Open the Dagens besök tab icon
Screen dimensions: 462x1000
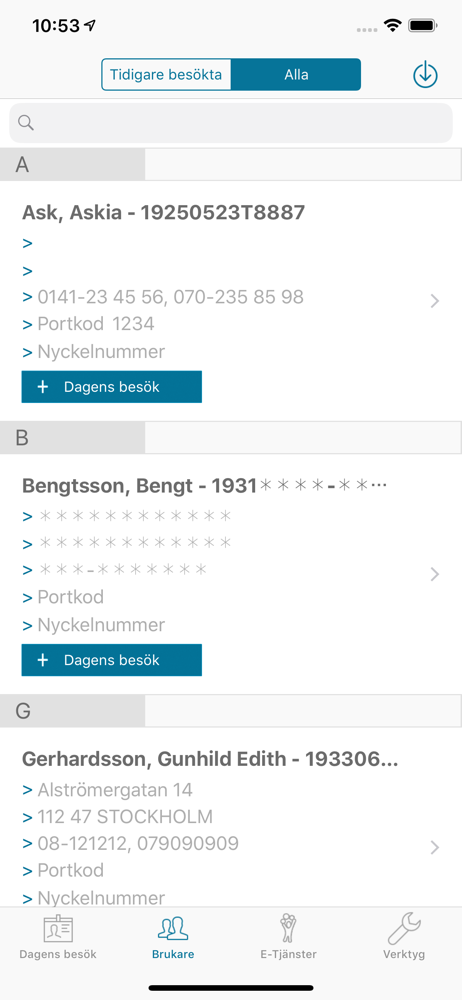click(x=58, y=930)
